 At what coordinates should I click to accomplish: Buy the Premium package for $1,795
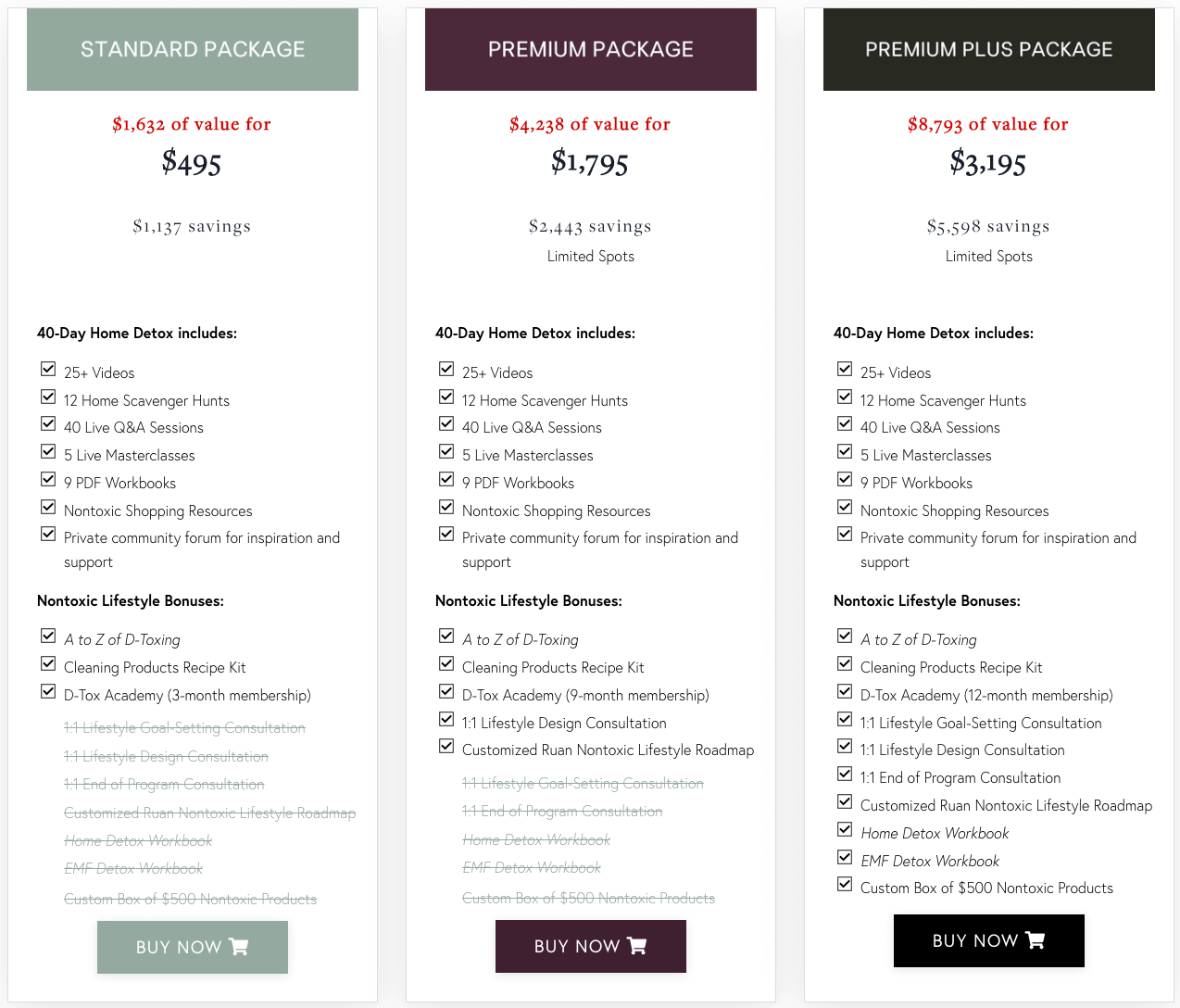tap(591, 946)
